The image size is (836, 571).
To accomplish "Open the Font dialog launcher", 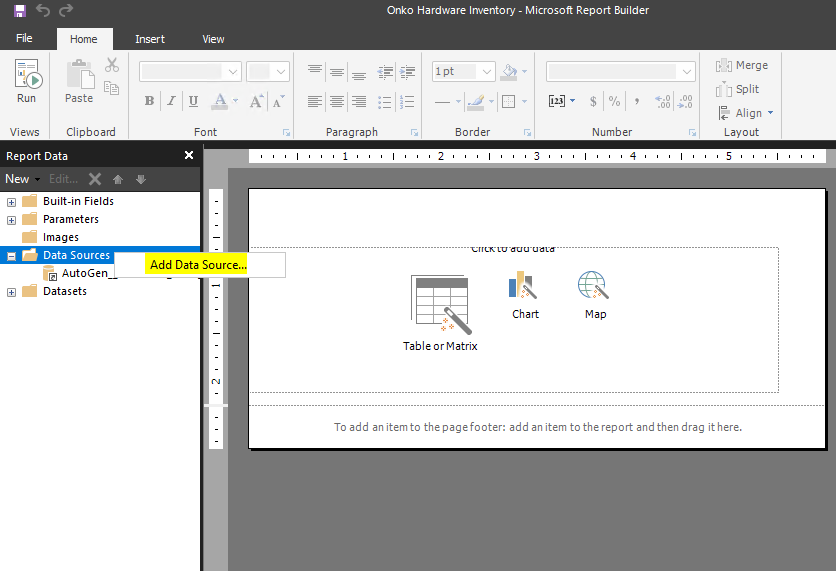I will (286, 133).
